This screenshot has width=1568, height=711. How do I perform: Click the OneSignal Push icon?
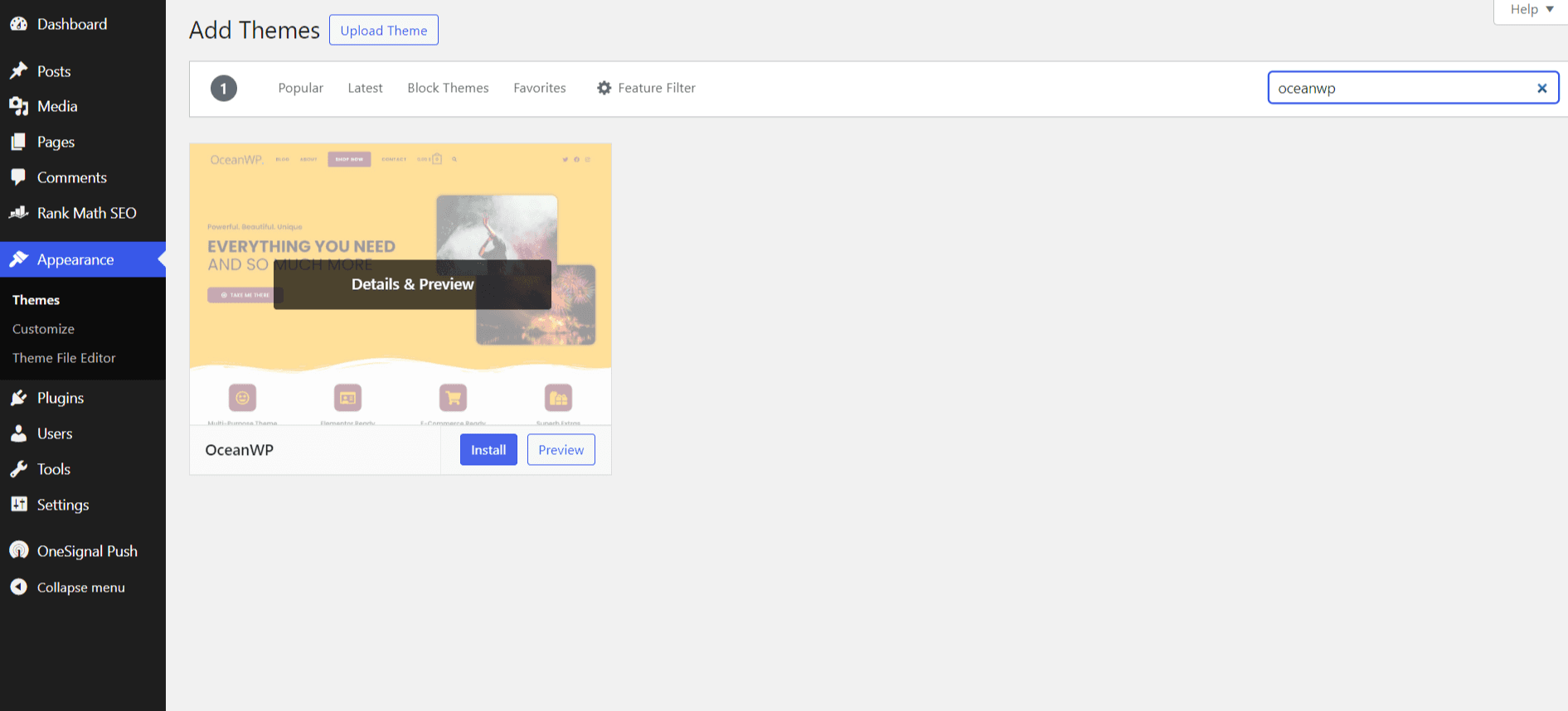pos(18,550)
